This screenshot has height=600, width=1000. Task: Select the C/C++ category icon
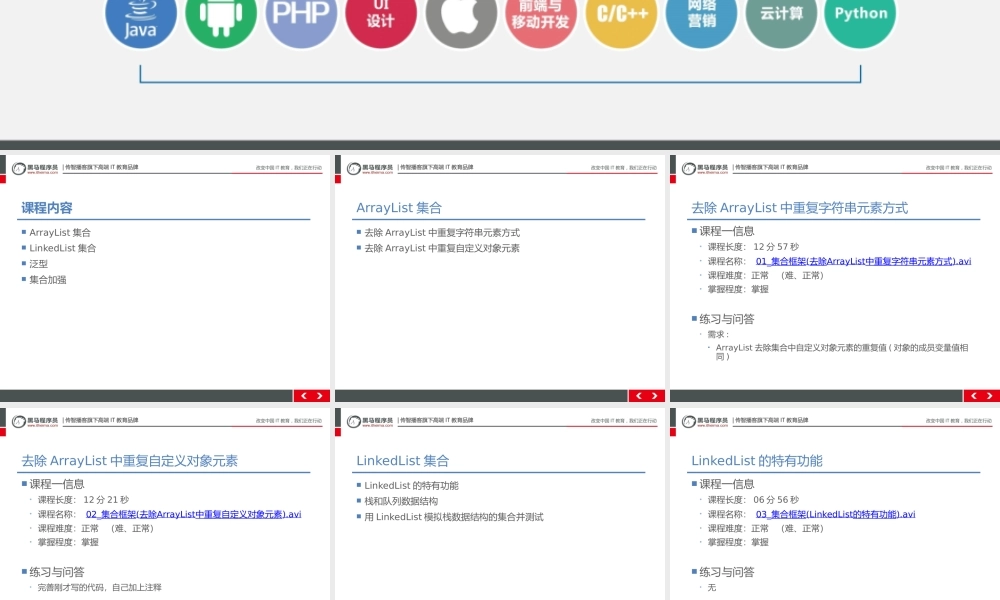pos(620,20)
